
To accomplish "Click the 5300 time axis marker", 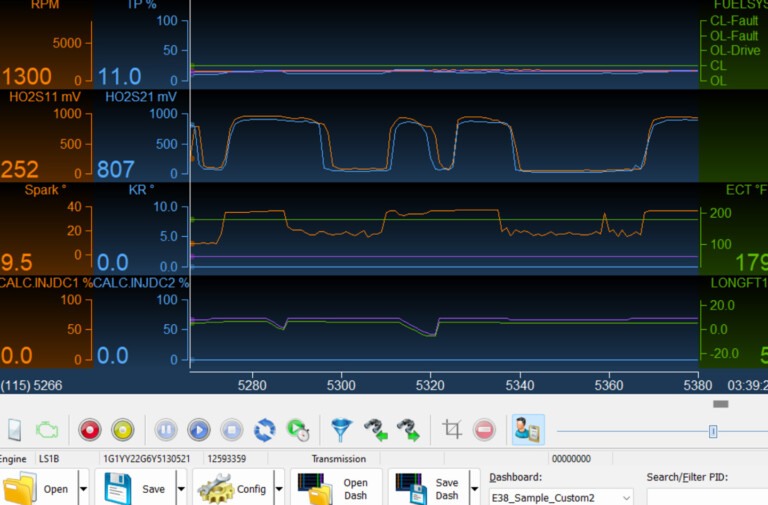I will (x=341, y=385).
